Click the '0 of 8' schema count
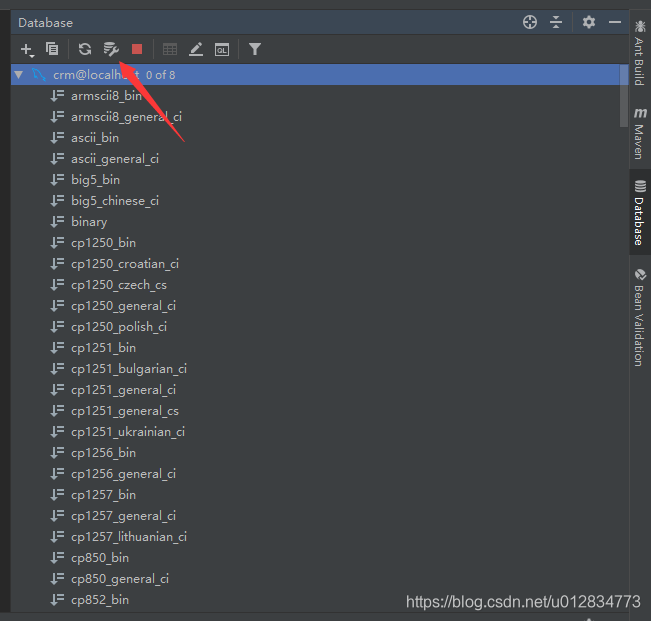 tap(161, 75)
